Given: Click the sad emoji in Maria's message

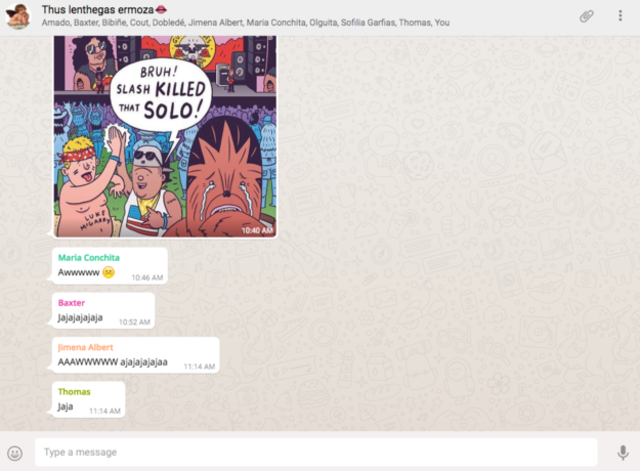Looking at the screenshot, I should click(x=109, y=272).
